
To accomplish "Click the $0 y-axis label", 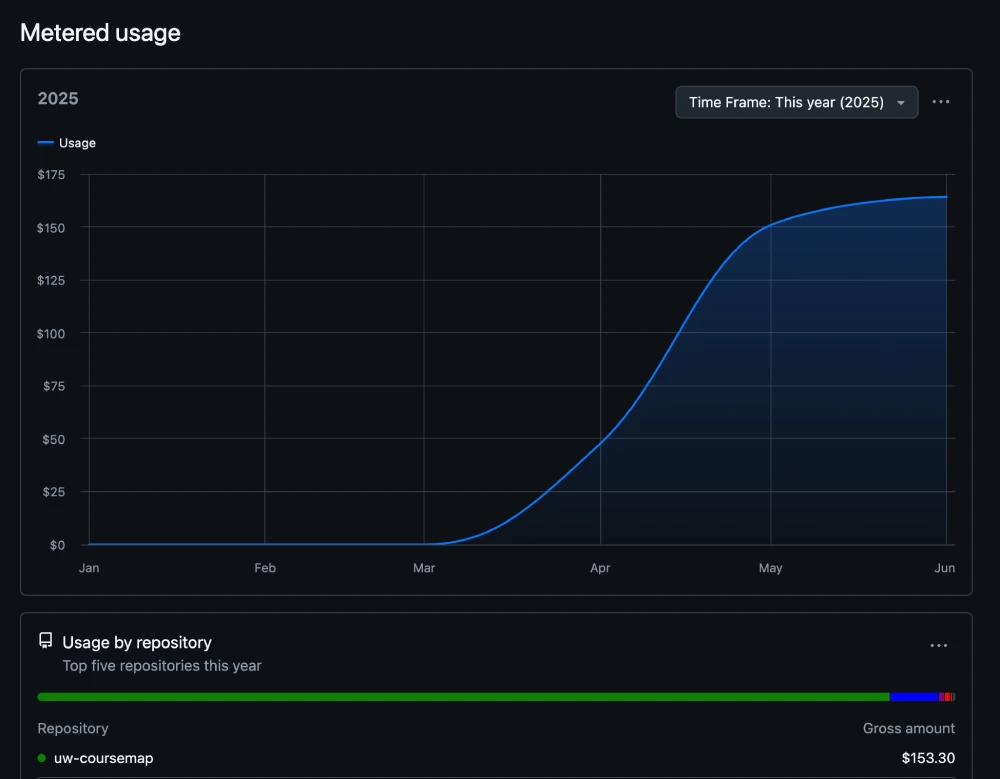I will (x=57, y=545).
